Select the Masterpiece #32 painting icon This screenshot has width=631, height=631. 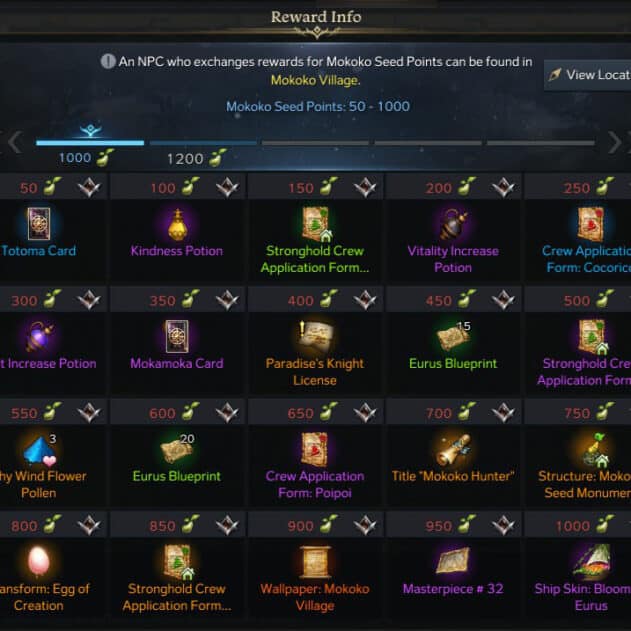453,561
